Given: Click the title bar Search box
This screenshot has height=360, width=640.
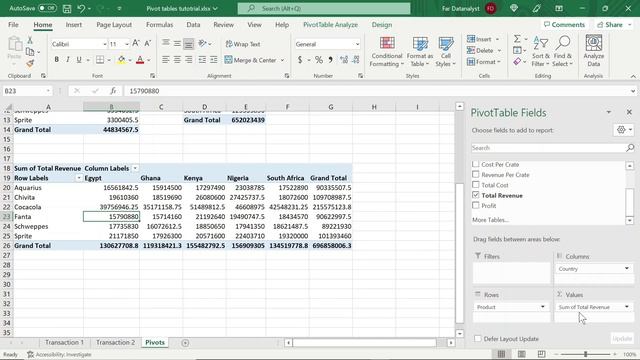Looking at the screenshot, I should [x=324, y=8].
